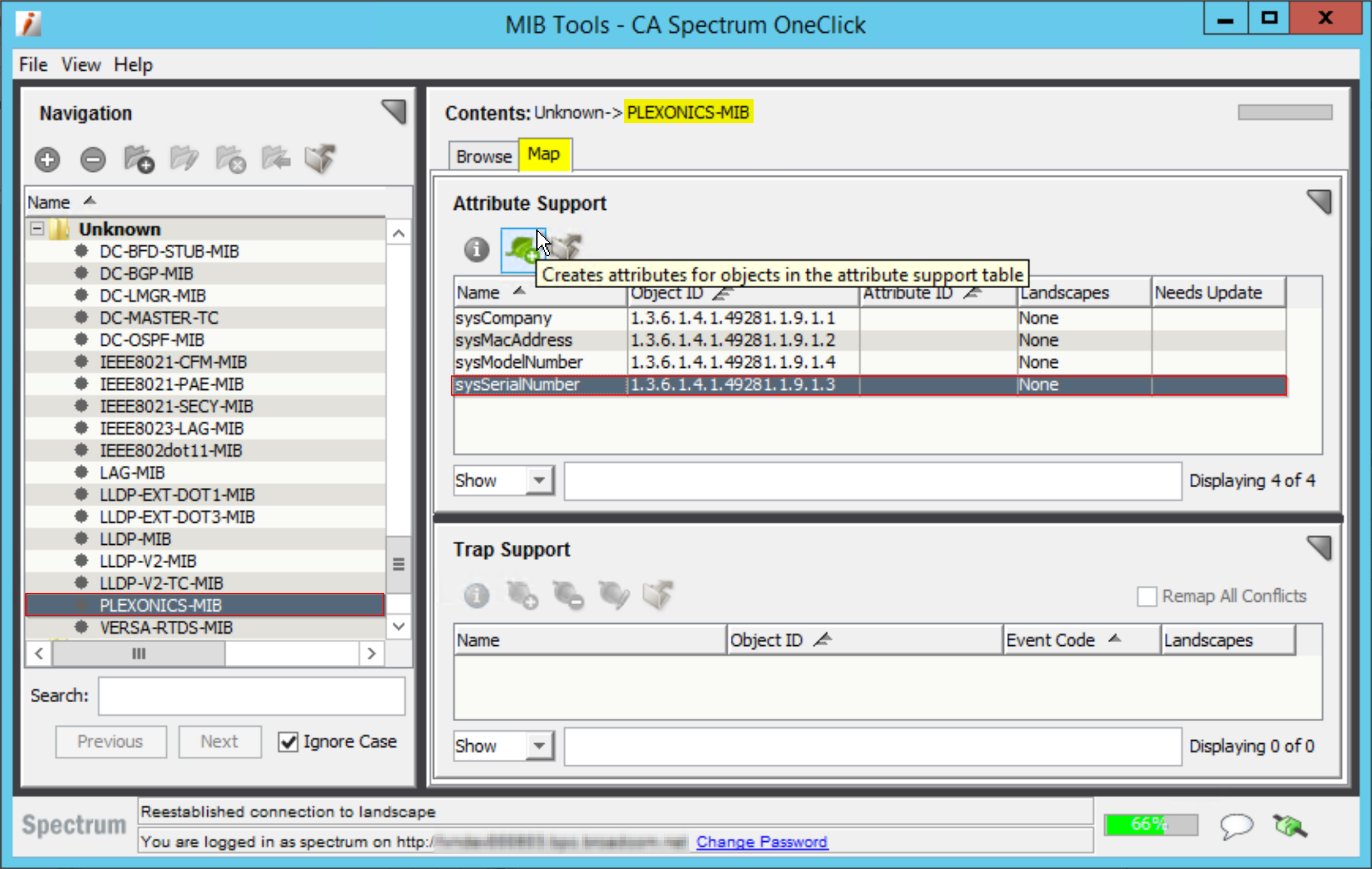
Task: Switch to the Browse tab
Action: [484, 156]
